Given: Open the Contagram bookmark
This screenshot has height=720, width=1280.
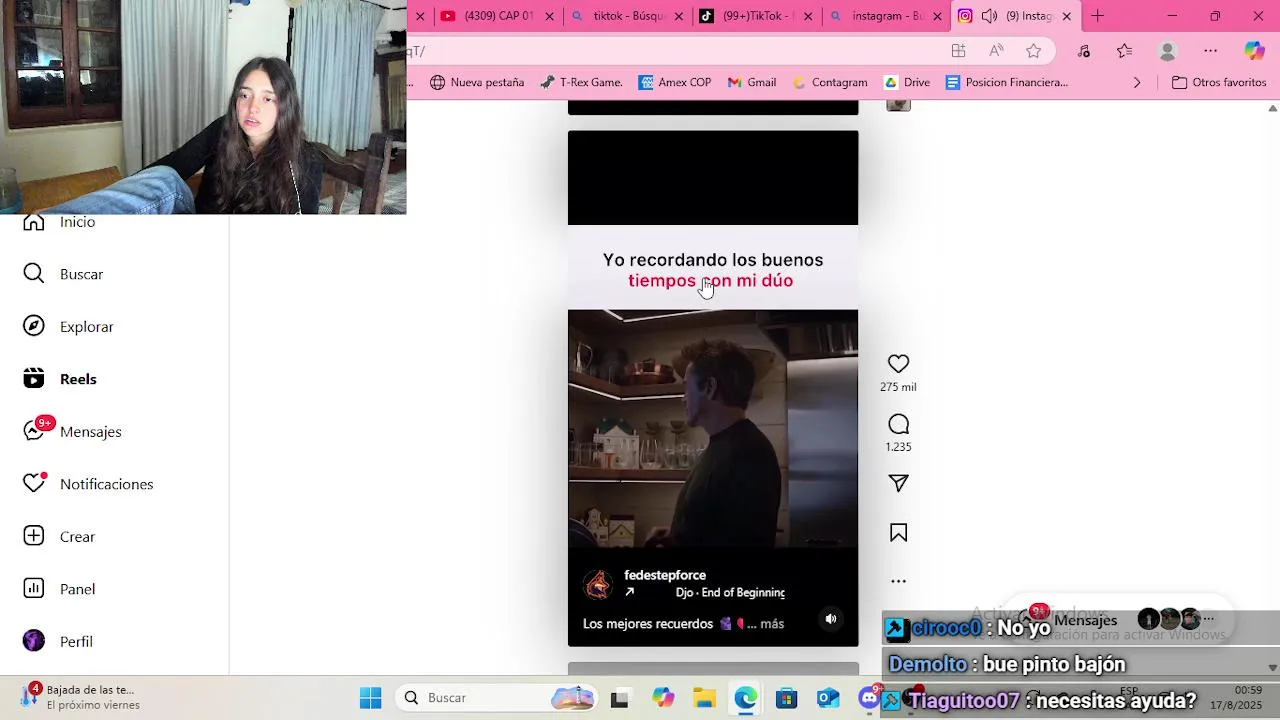Looking at the screenshot, I should [830, 83].
